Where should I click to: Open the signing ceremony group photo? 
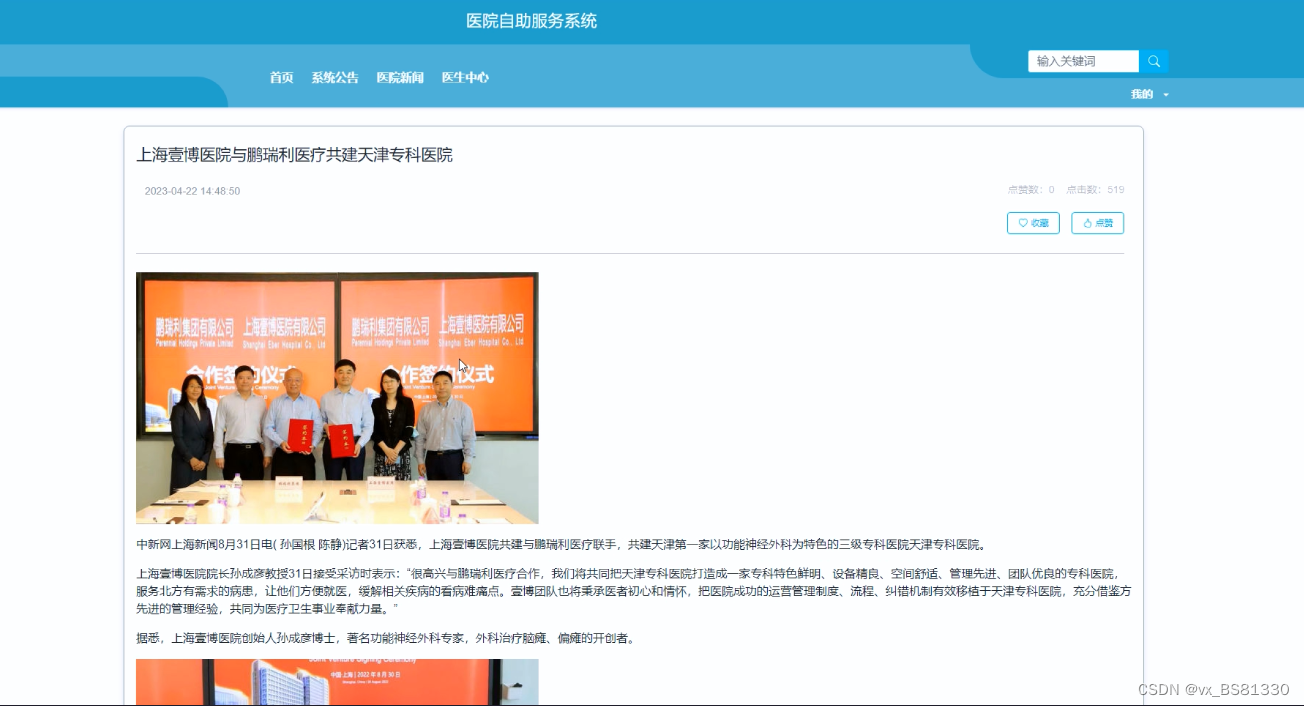coord(337,398)
